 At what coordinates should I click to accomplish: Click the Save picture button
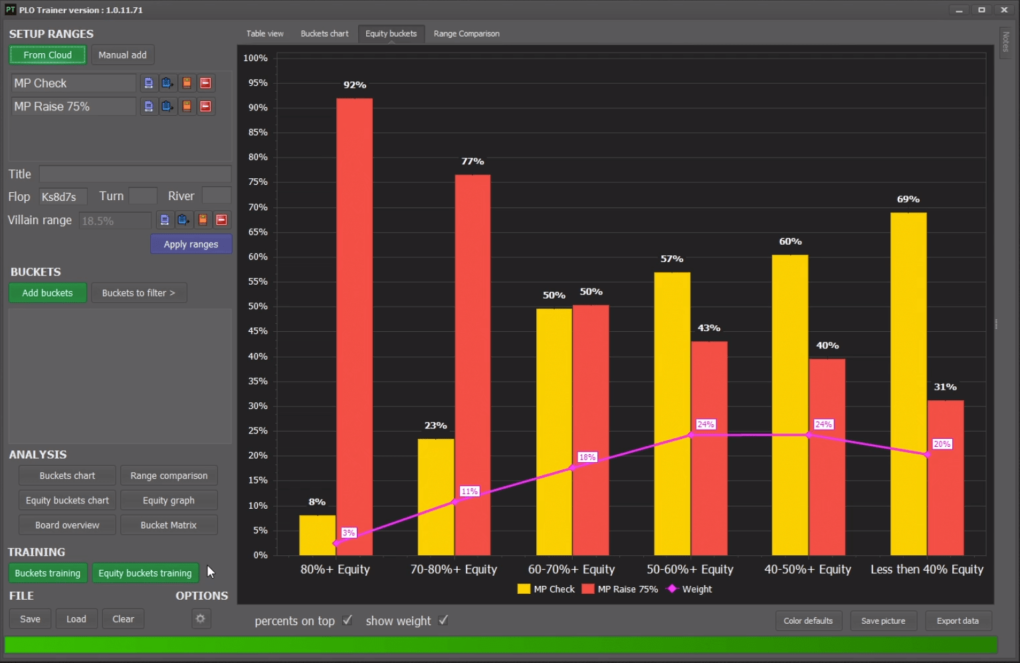(x=883, y=621)
